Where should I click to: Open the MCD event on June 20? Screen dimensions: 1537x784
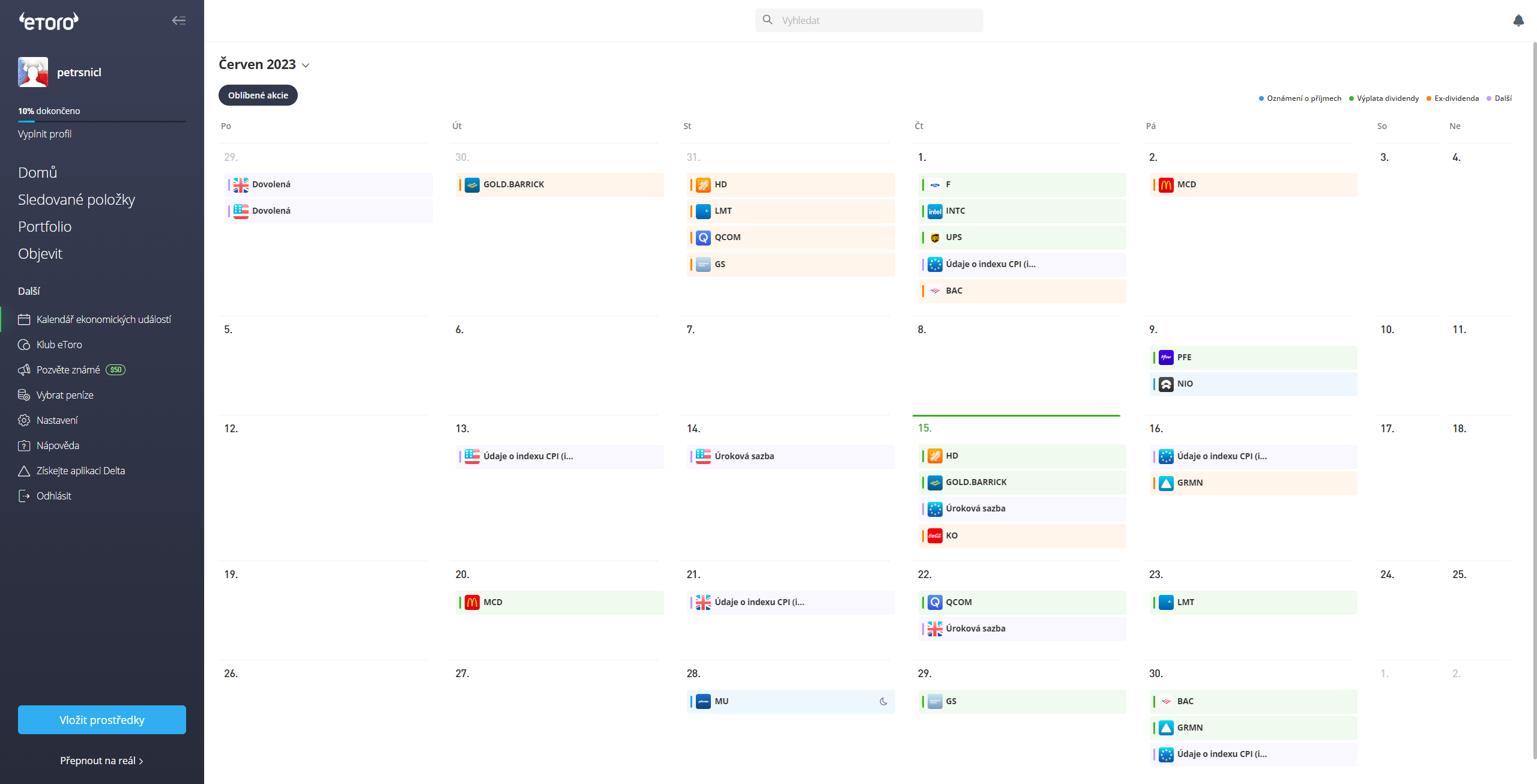tap(560, 603)
